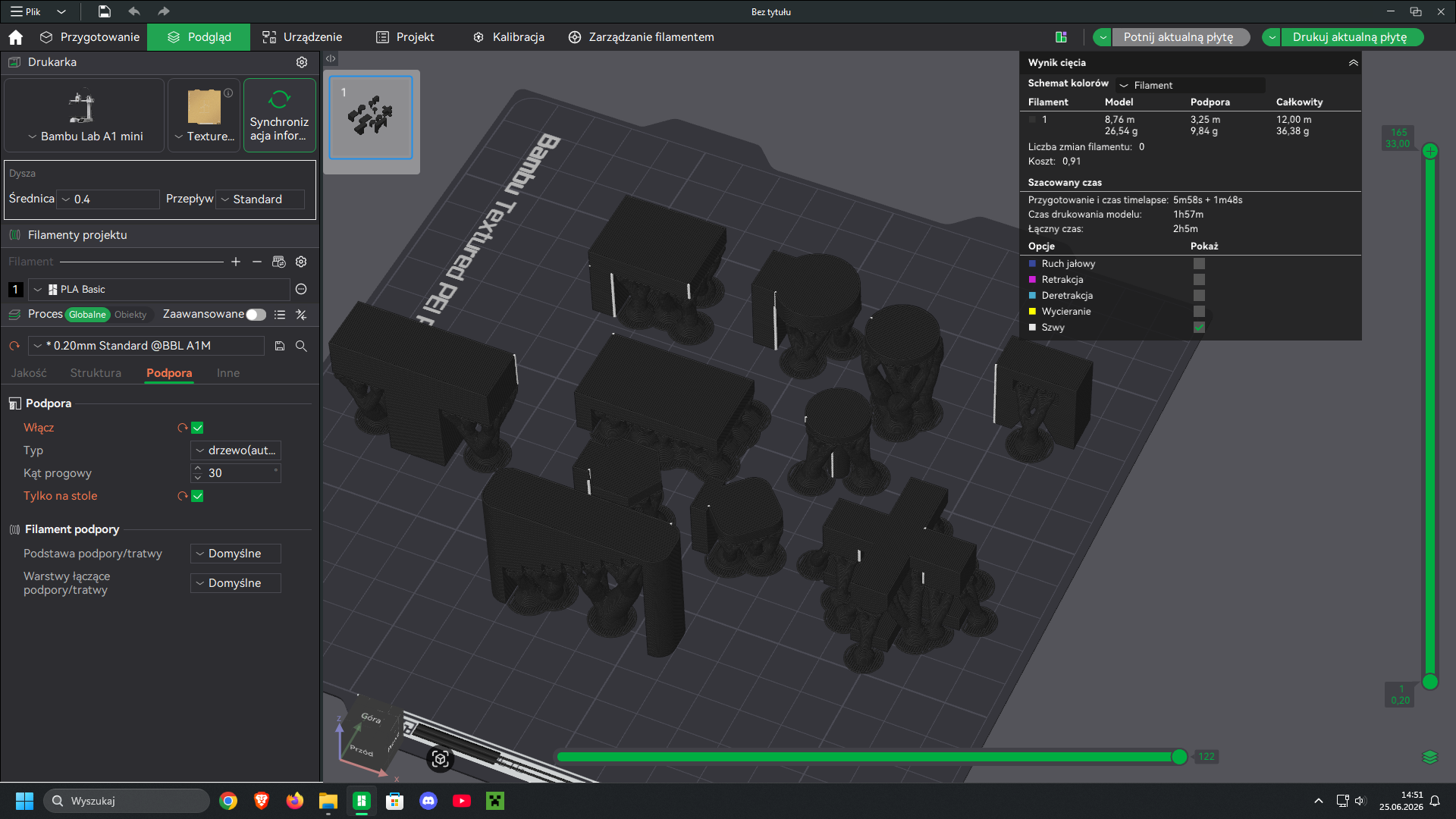Image resolution: width=1456 pixels, height=819 pixels.
Task: Click the green plate layout icon
Action: pyautogui.click(x=1062, y=37)
